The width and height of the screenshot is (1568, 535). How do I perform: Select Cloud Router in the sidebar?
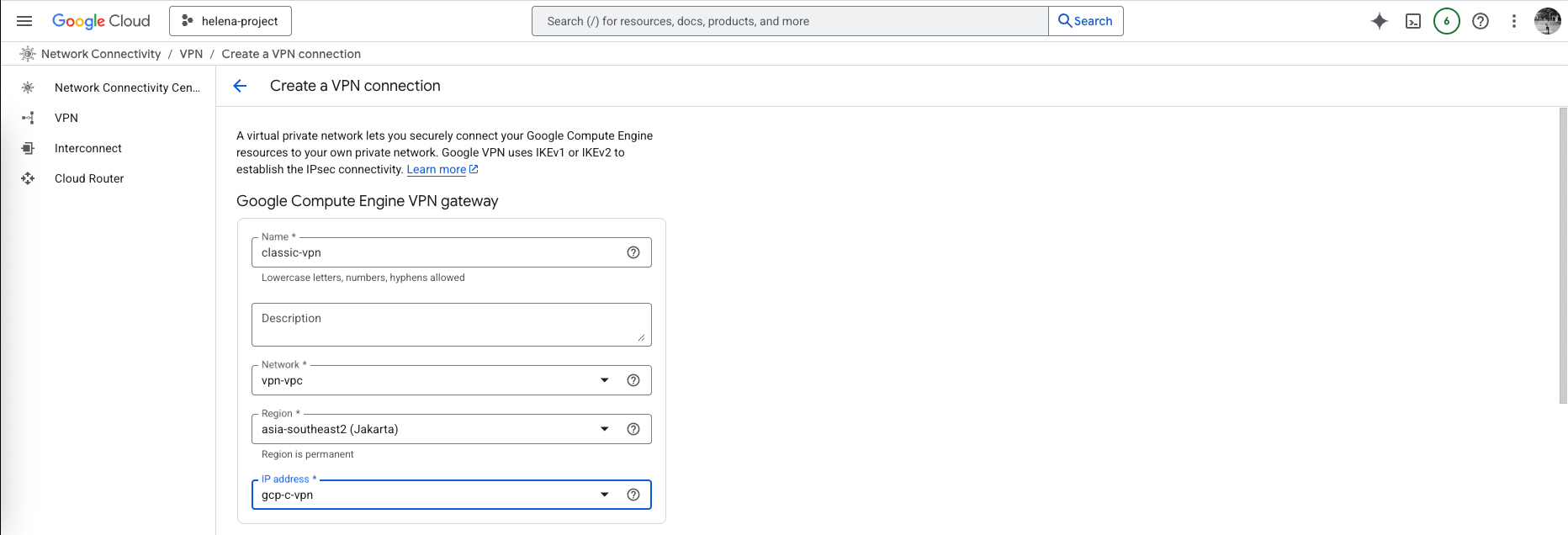pos(89,178)
